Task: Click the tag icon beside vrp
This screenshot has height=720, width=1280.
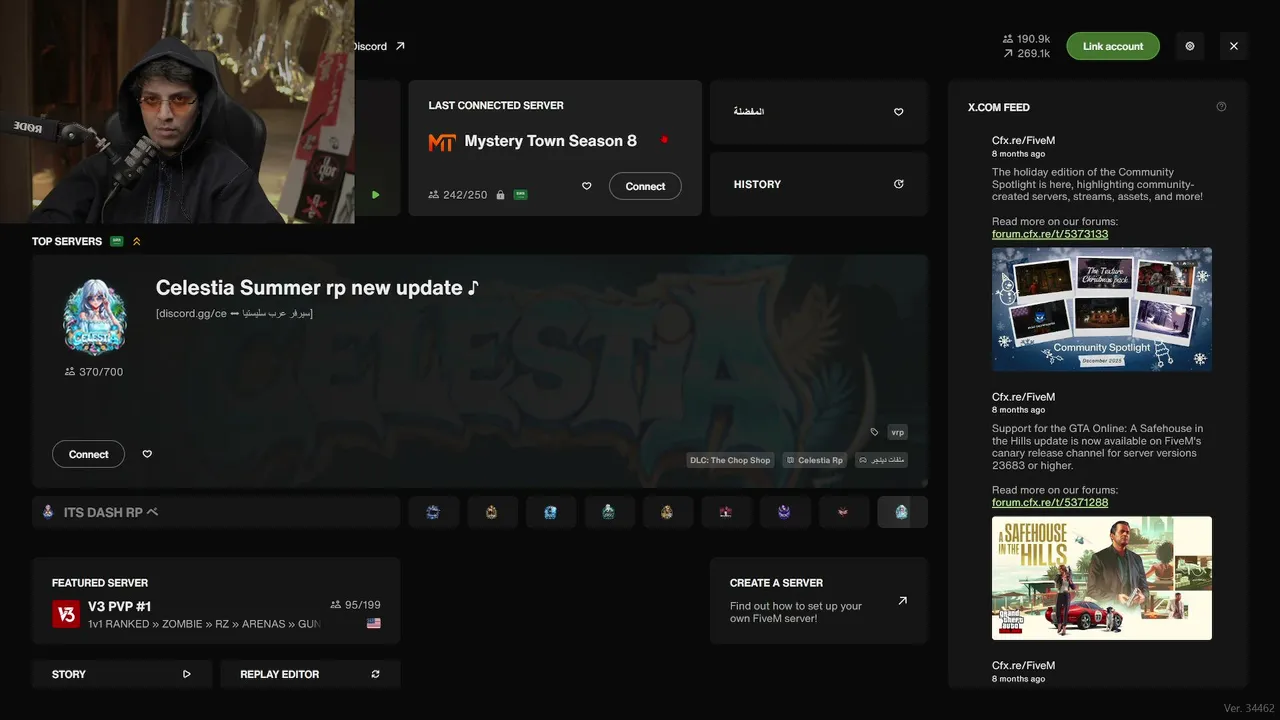Action: click(x=874, y=432)
